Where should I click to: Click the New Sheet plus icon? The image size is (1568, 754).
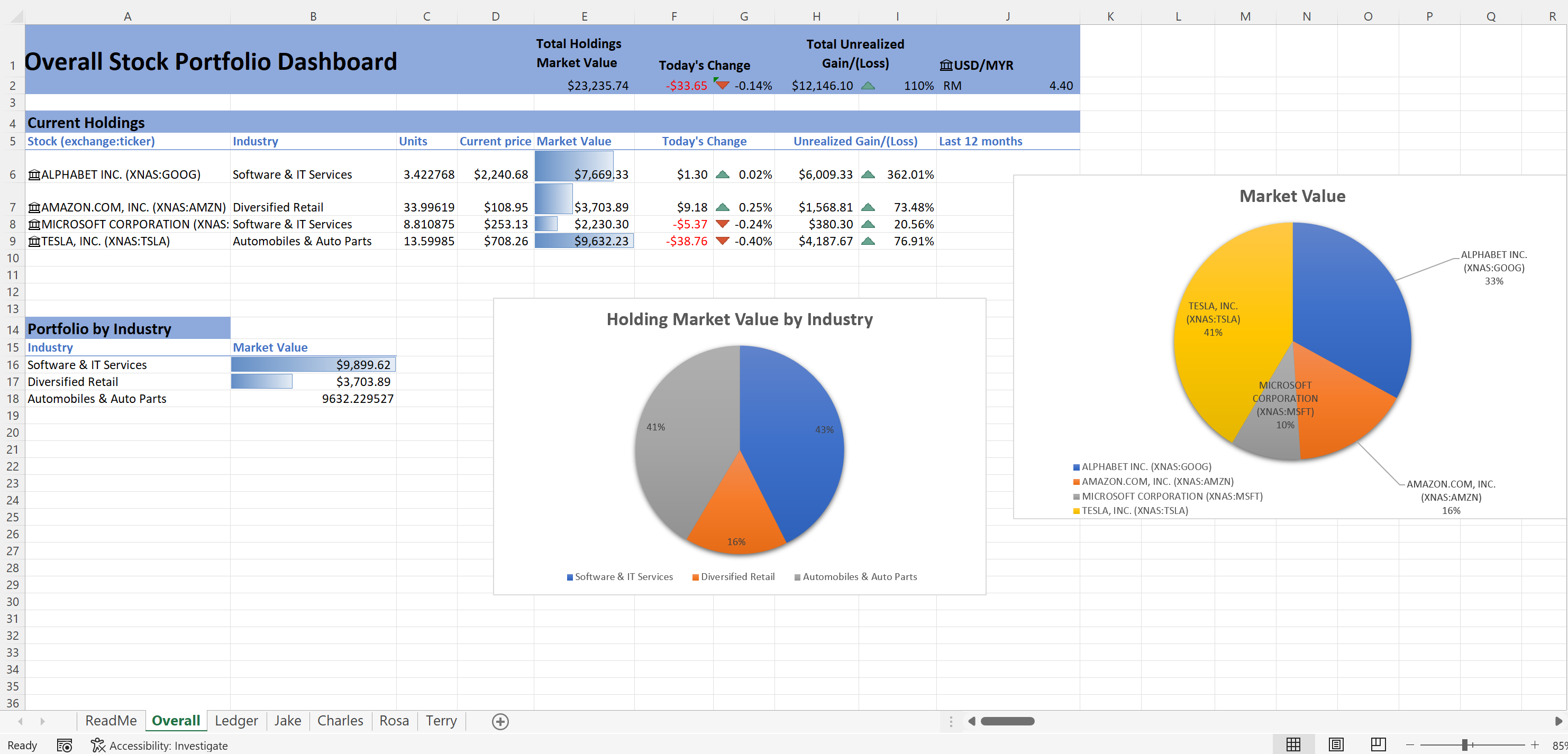click(x=500, y=721)
